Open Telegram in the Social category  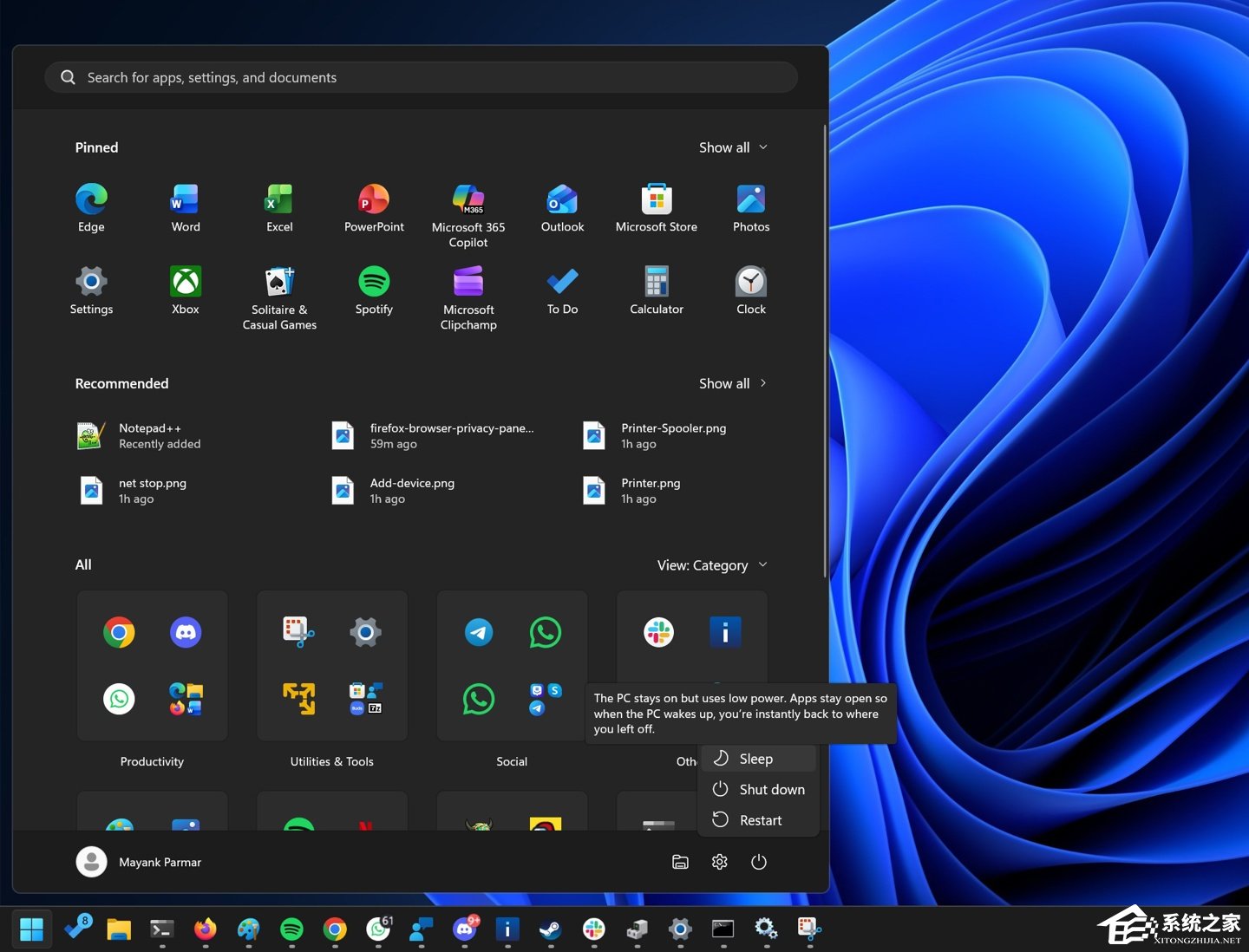479,632
